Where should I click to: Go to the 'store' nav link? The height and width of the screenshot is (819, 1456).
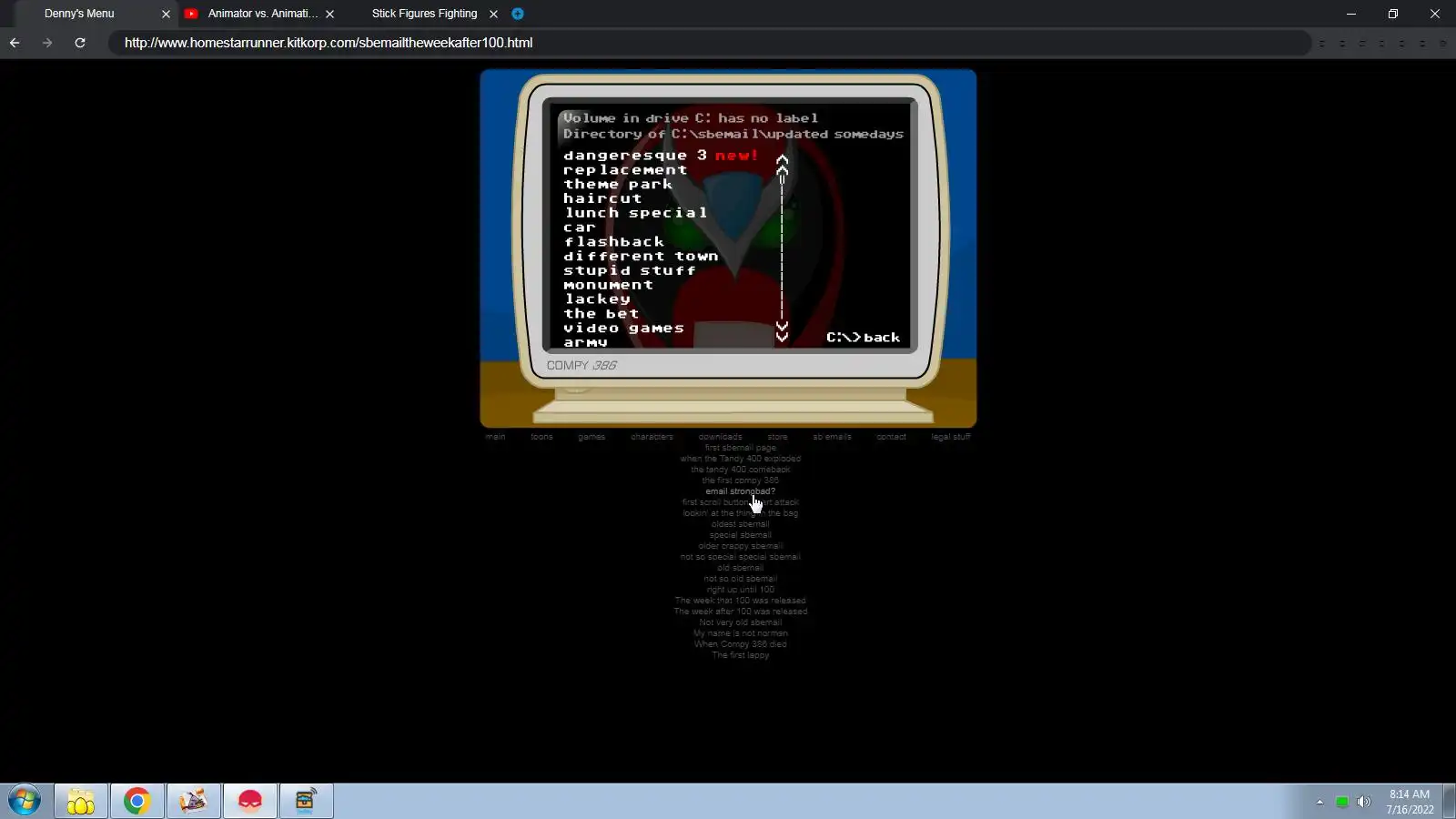(777, 437)
